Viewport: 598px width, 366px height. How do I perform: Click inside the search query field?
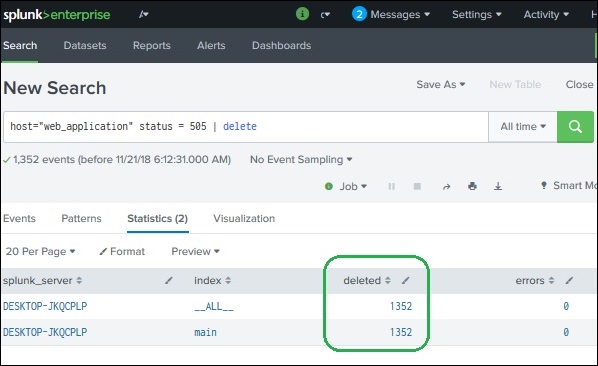[x=246, y=127]
